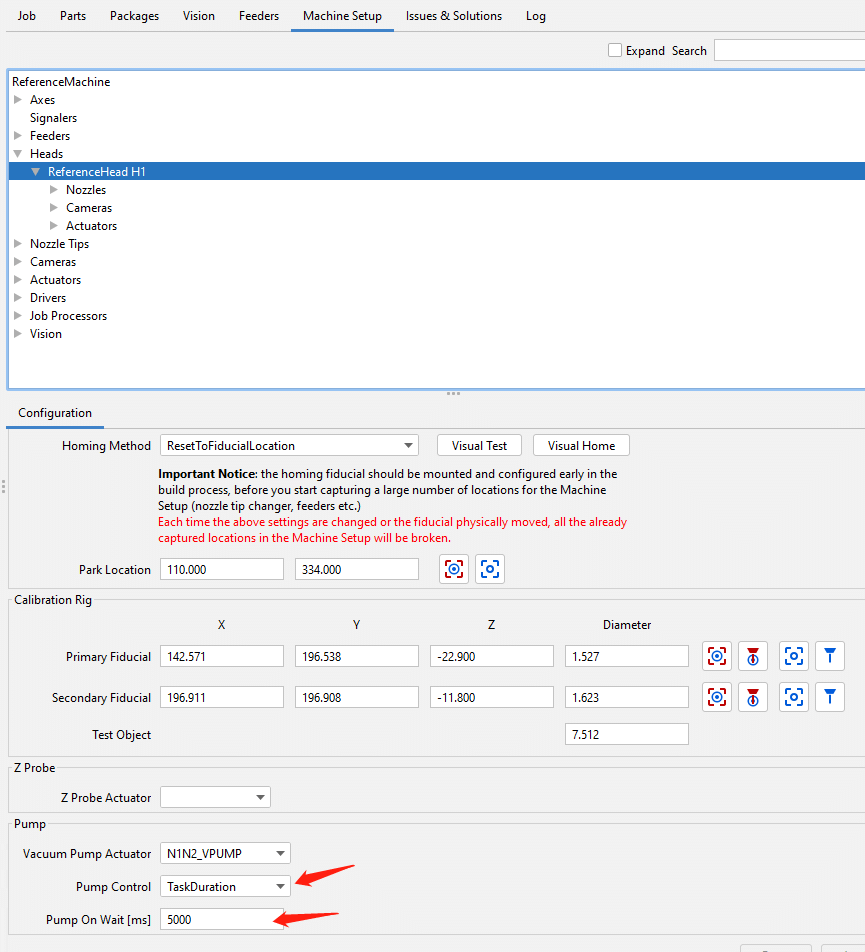Open the Vacuum Pump Actuator dropdown
865x952 pixels.
tap(225, 854)
